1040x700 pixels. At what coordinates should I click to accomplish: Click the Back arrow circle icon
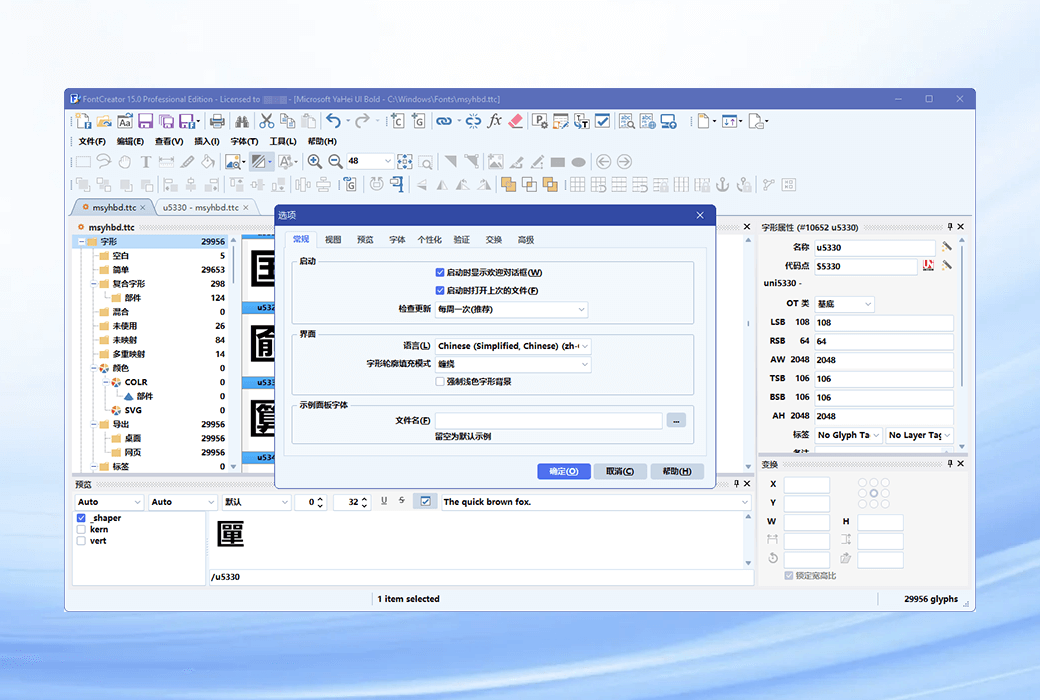point(603,161)
